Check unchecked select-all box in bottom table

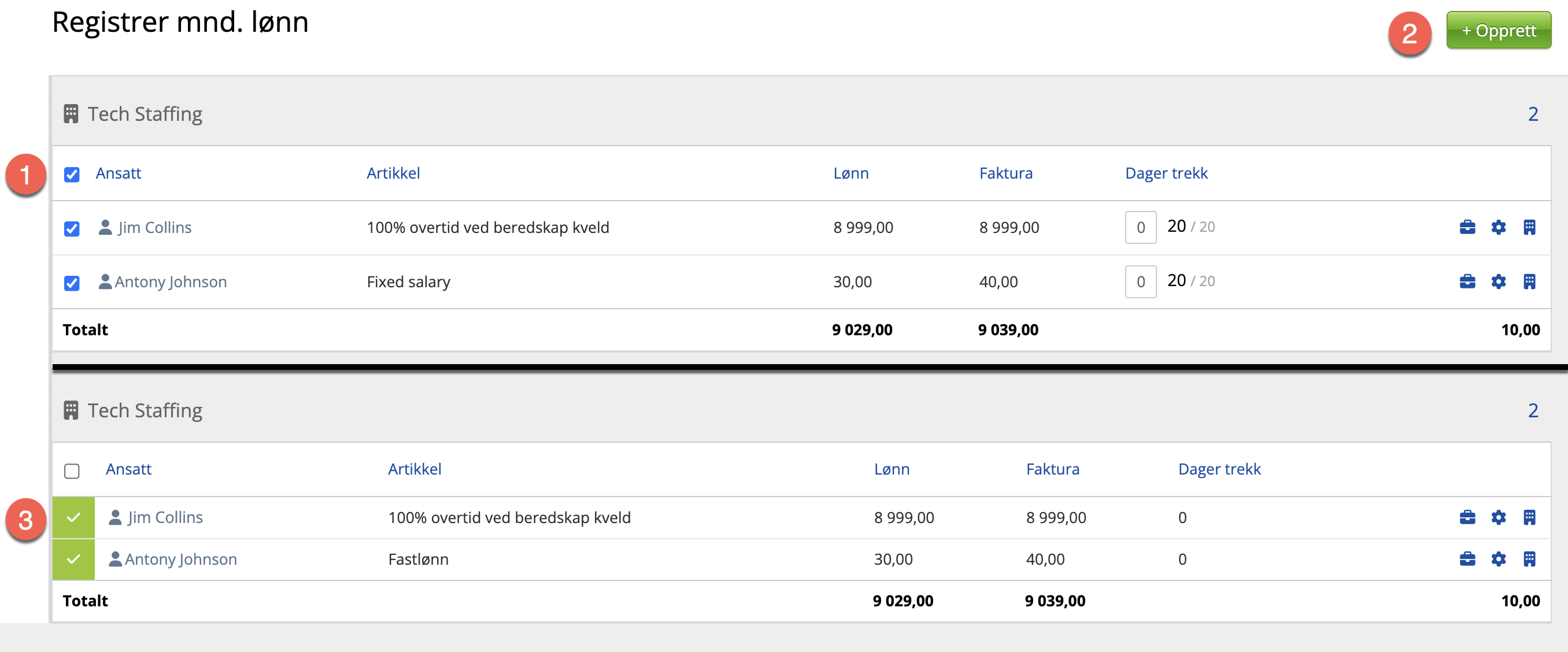pyautogui.click(x=72, y=471)
